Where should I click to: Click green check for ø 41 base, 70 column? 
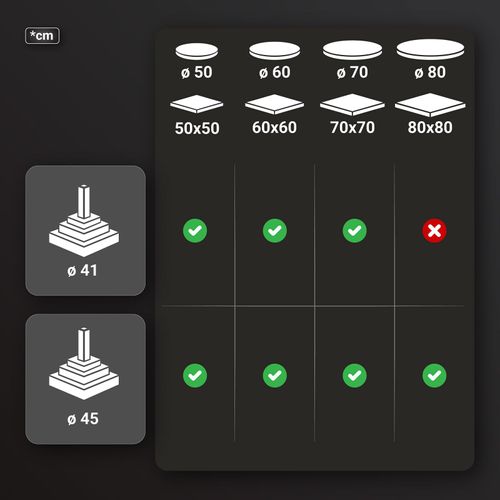coord(355,231)
